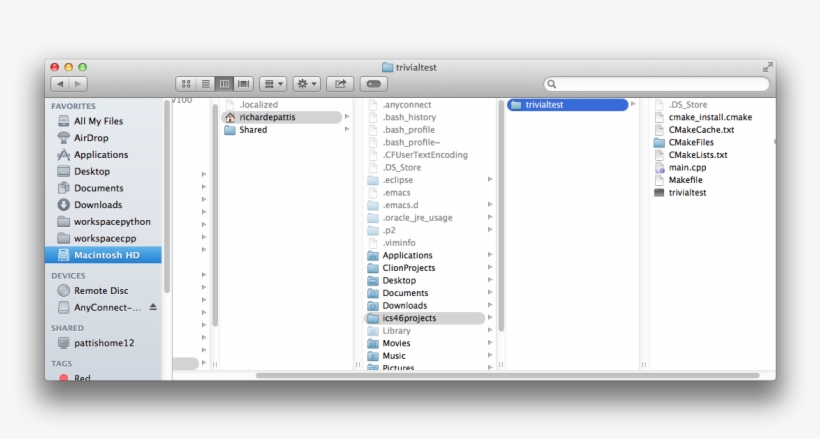Select the cmake_install.cmake file
The image size is (820, 439).
[710, 117]
